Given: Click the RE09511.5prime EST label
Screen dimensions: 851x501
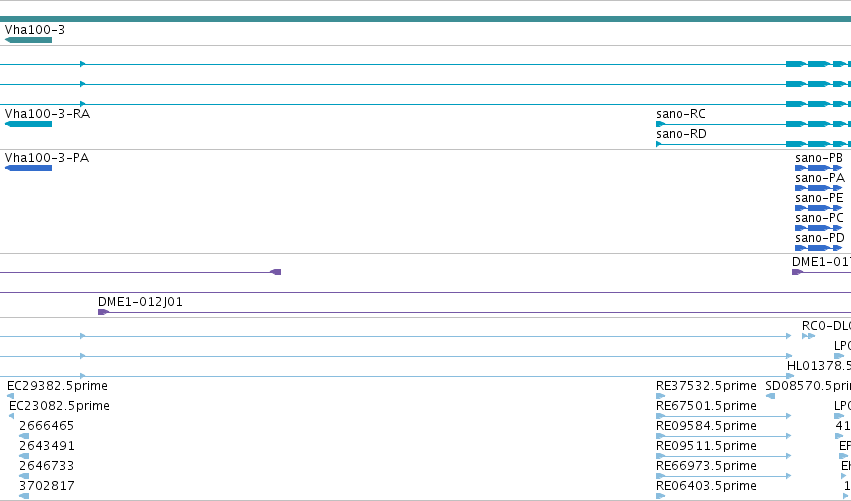Looking at the screenshot, I should coord(706,446).
